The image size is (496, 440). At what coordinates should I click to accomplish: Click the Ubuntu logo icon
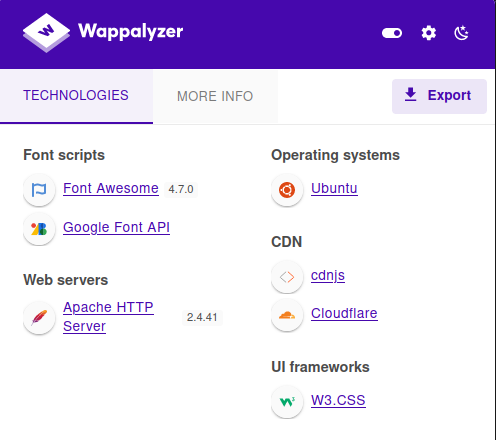click(x=287, y=190)
